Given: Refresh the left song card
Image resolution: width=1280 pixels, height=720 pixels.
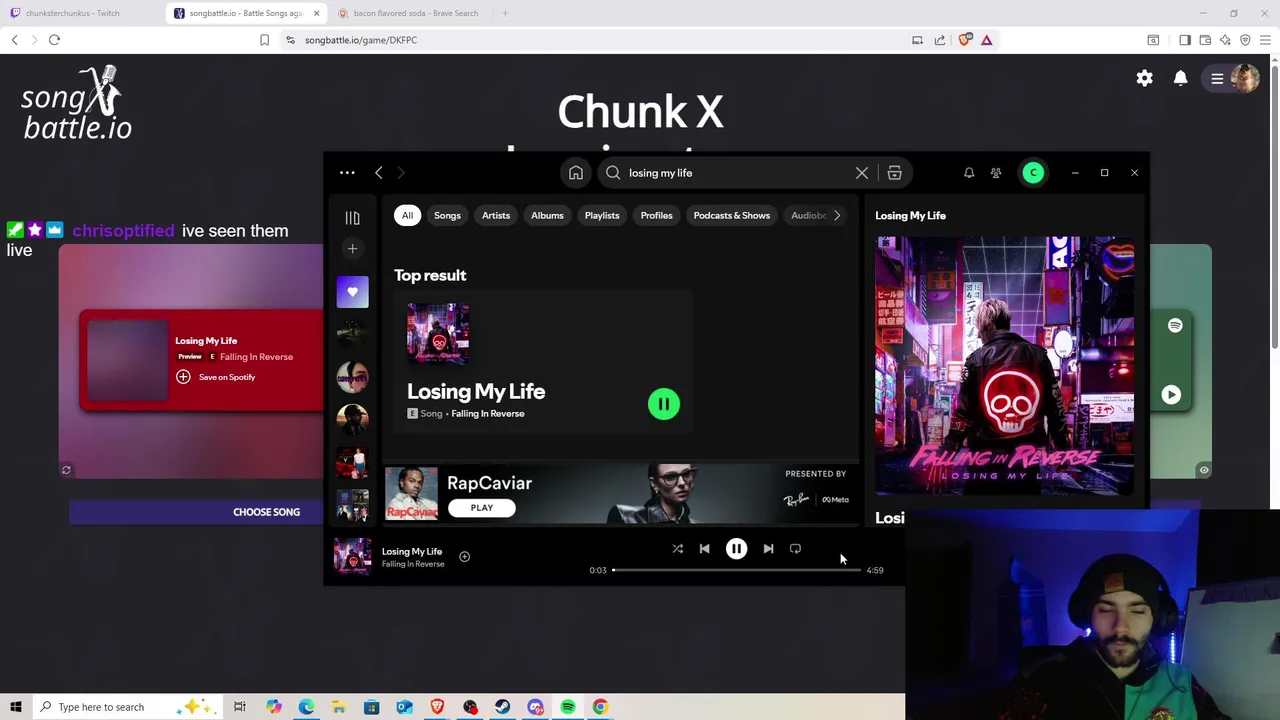Looking at the screenshot, I should click(66, 470).
